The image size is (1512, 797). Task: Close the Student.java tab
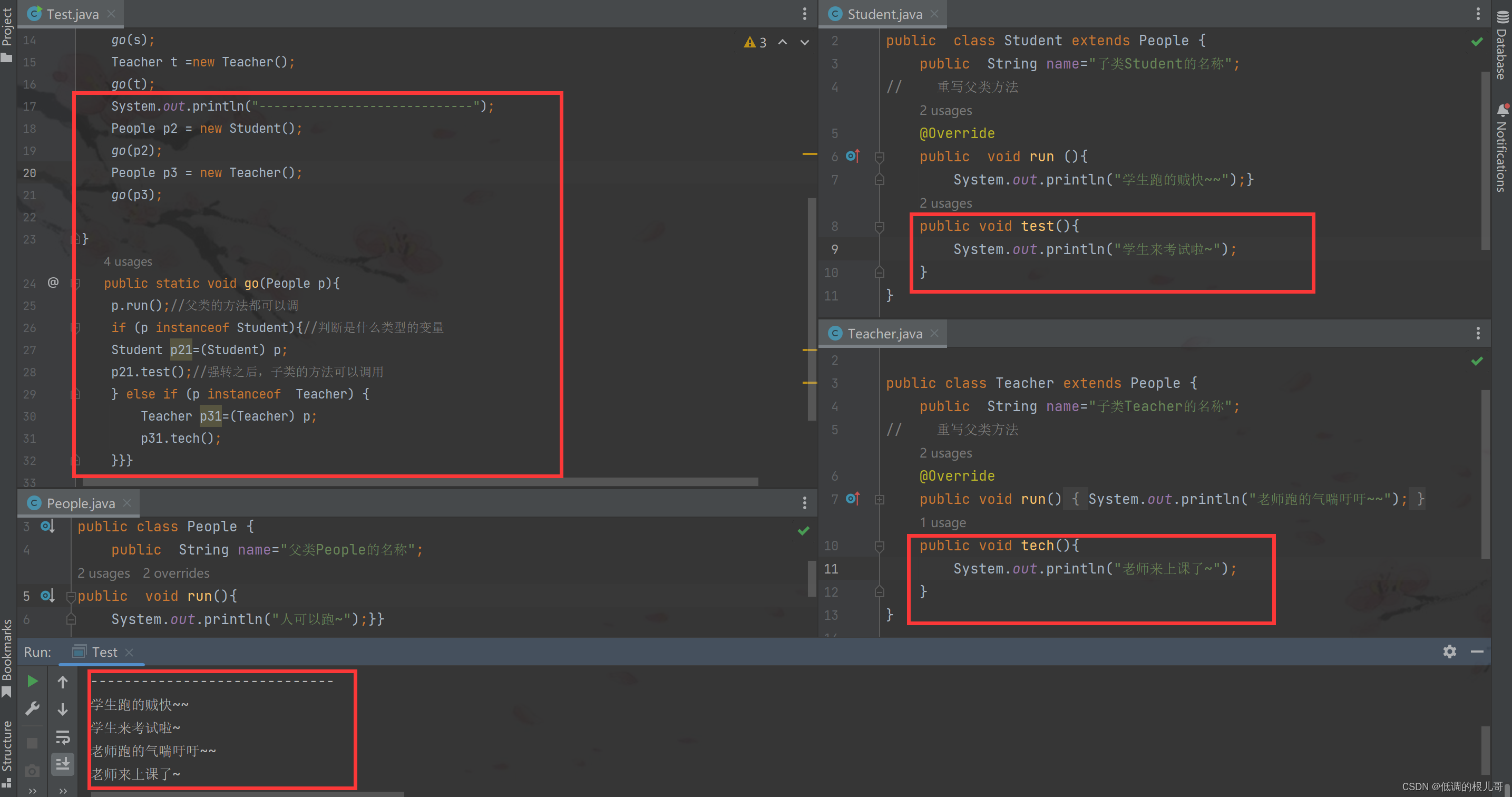tap(934, 14)
